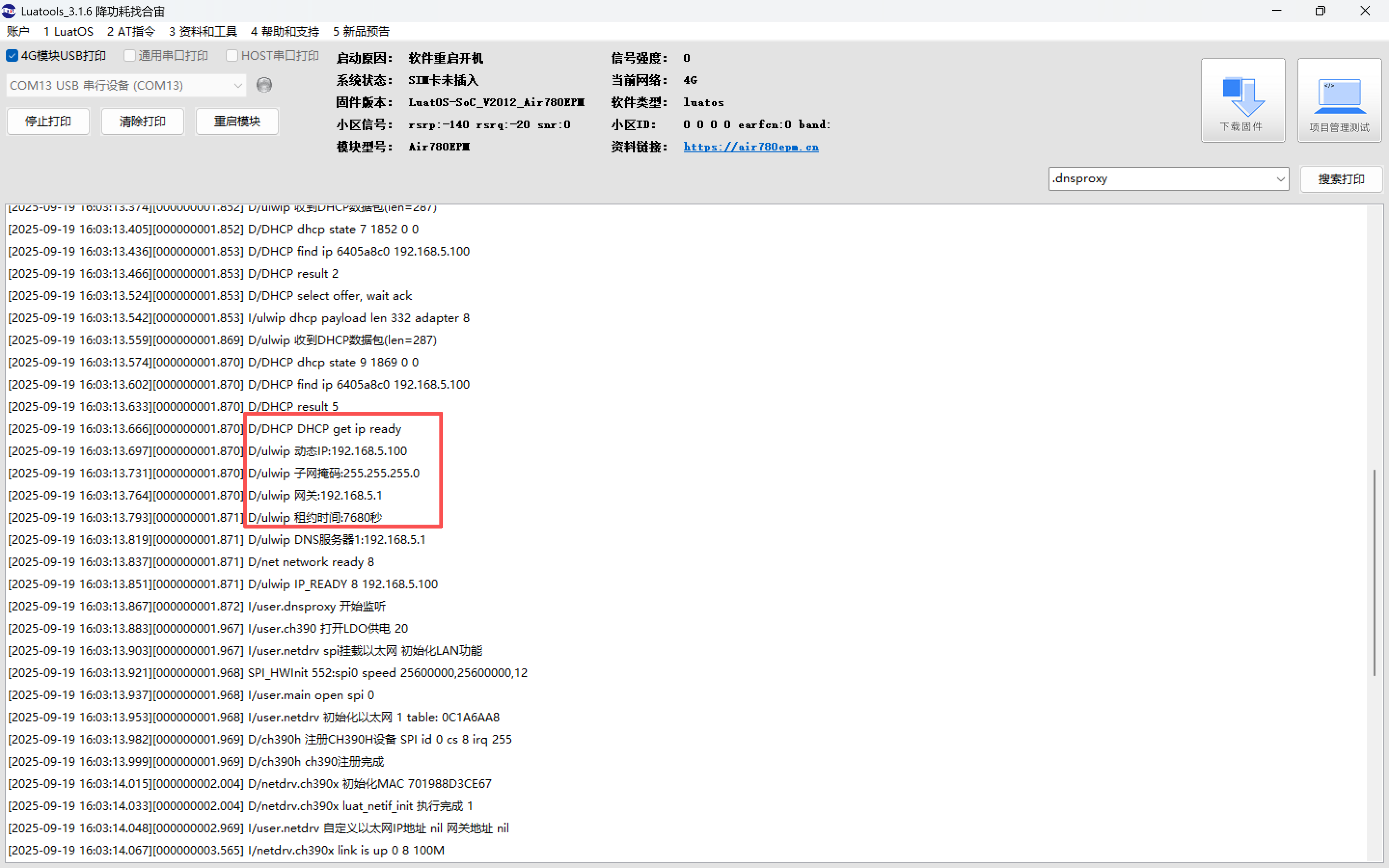
Task: Open the 3 资料和工具 menu
Action: tap(203, 31)
